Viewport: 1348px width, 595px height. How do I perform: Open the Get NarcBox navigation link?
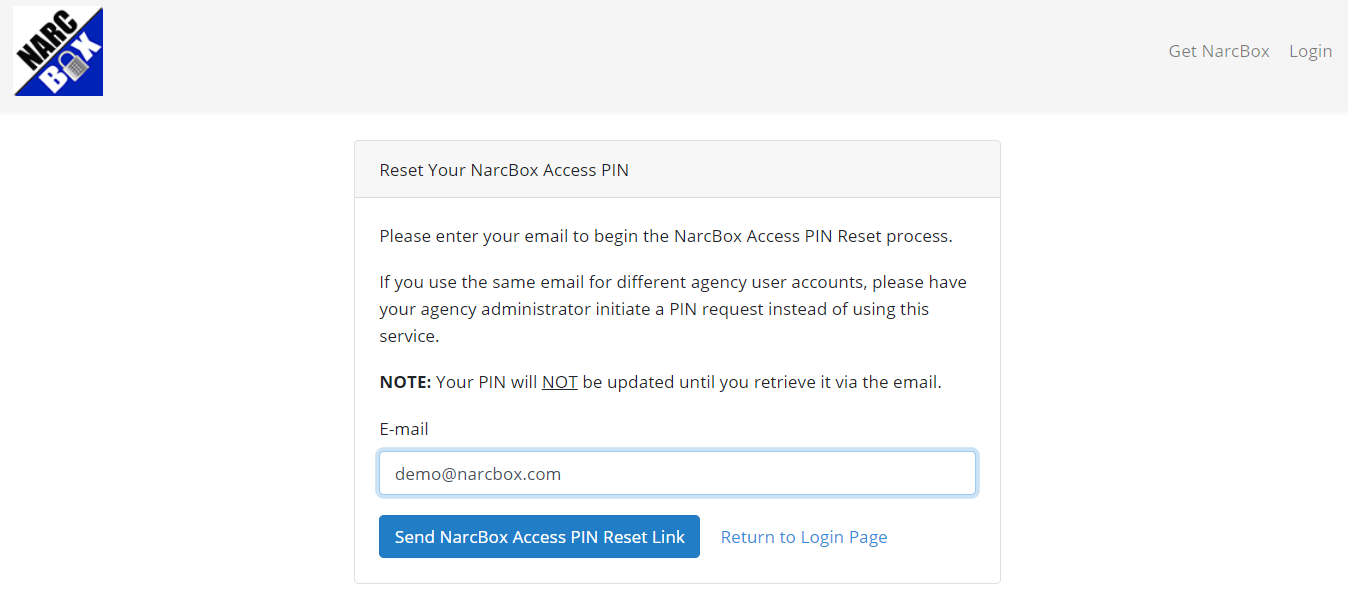[1218, 51]
